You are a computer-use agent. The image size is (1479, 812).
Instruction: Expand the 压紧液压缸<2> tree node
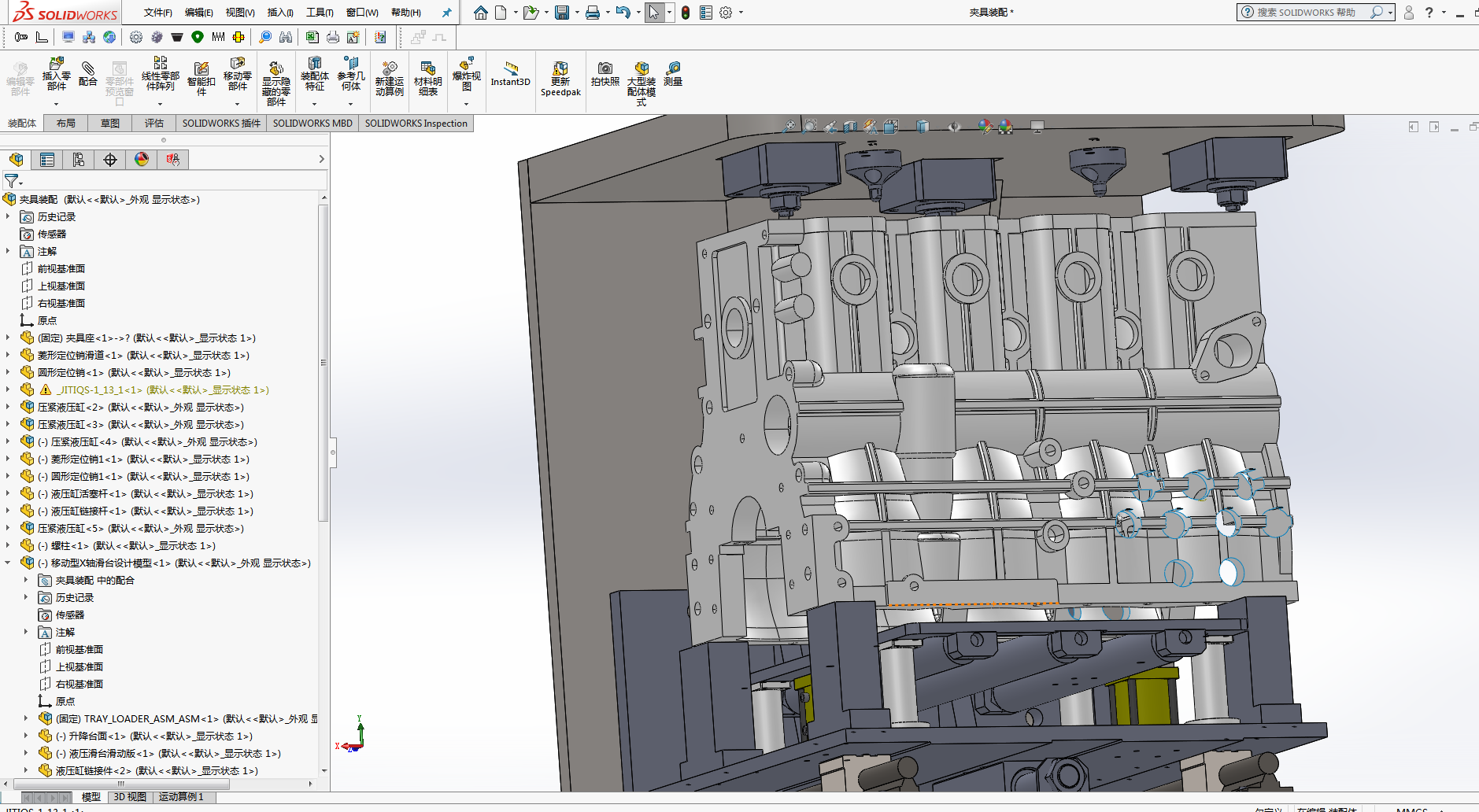(x=8, y=407)
